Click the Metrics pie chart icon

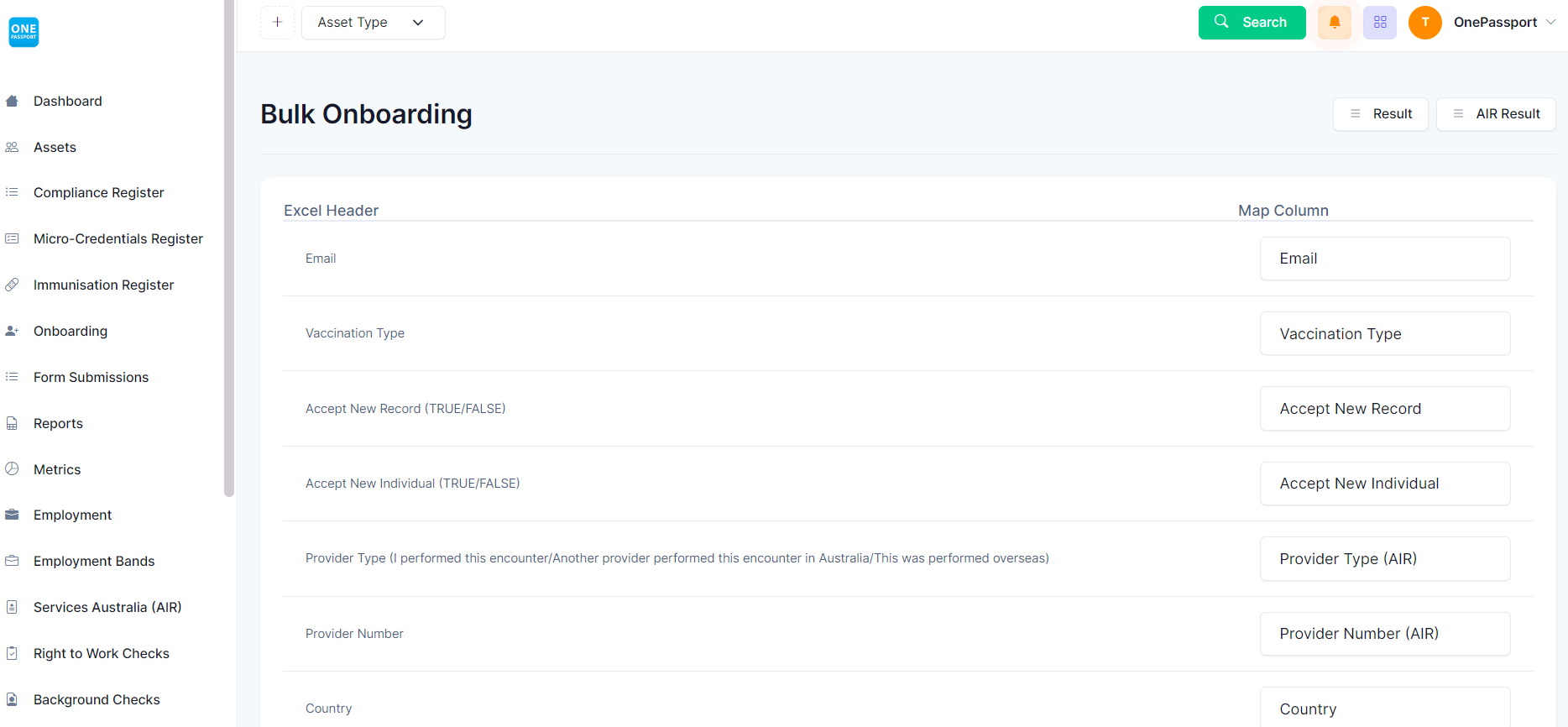point(12,468)
